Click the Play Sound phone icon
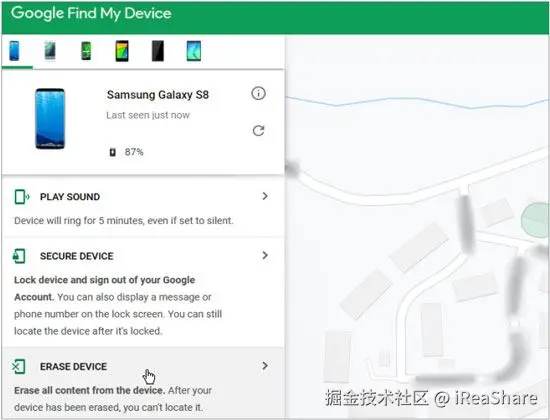The width and height of the screenshot is (550, 420). click(21, 196)
